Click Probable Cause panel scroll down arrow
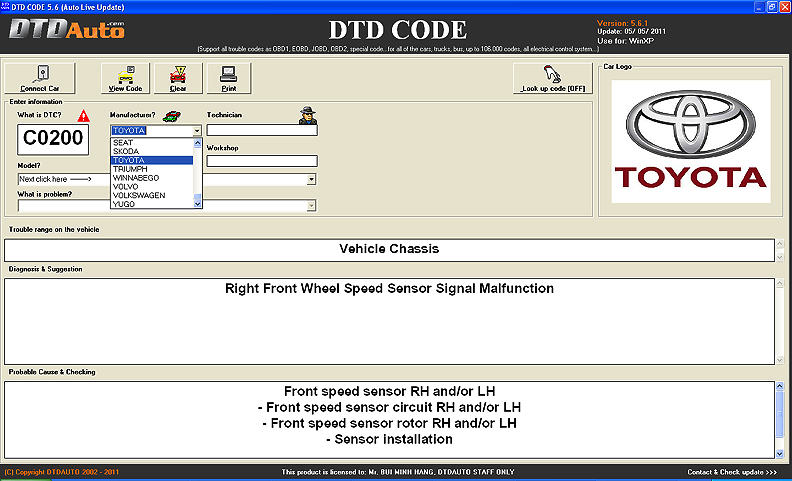This screenshot has height=481, width=792. click(x=779, y=454)
